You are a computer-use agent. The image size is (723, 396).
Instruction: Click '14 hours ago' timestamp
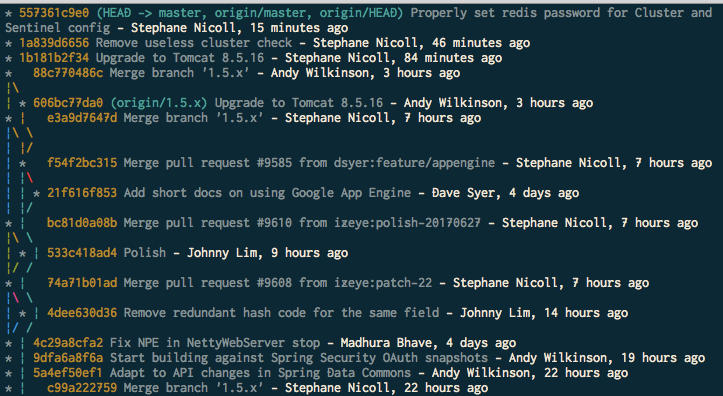(x=586, y=313)
